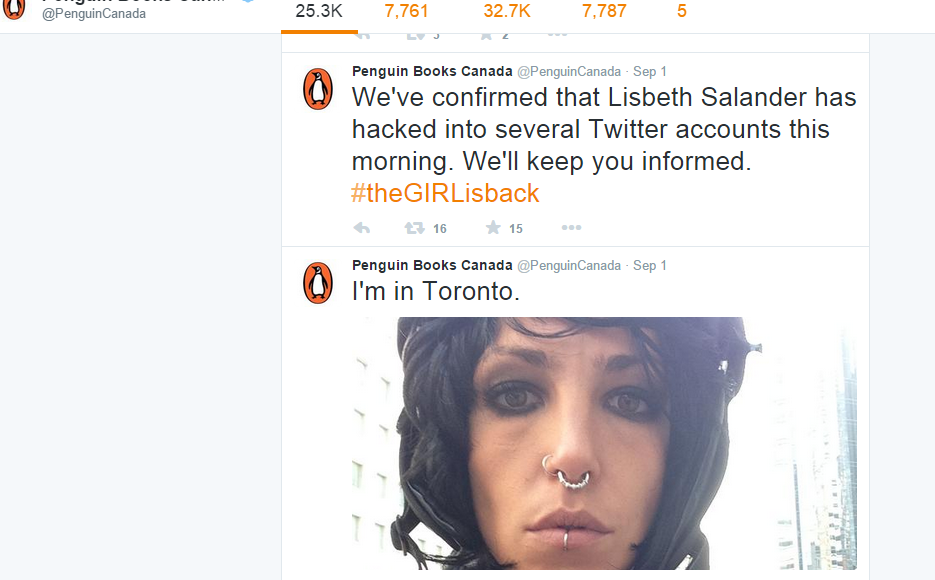The width and height of the screenshot is (935, 580).
Task: Click the @PenguinCanada handle in the header
Action: [94, 14]
